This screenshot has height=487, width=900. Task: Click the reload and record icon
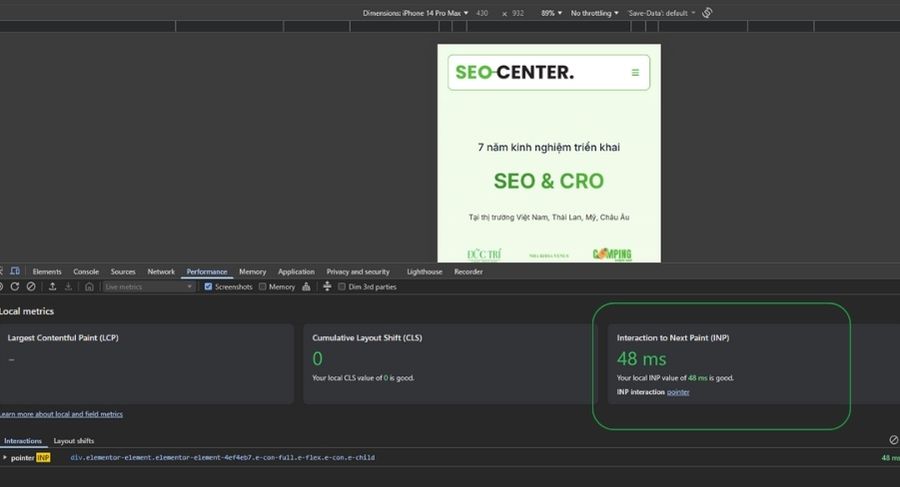pos(15,287)
